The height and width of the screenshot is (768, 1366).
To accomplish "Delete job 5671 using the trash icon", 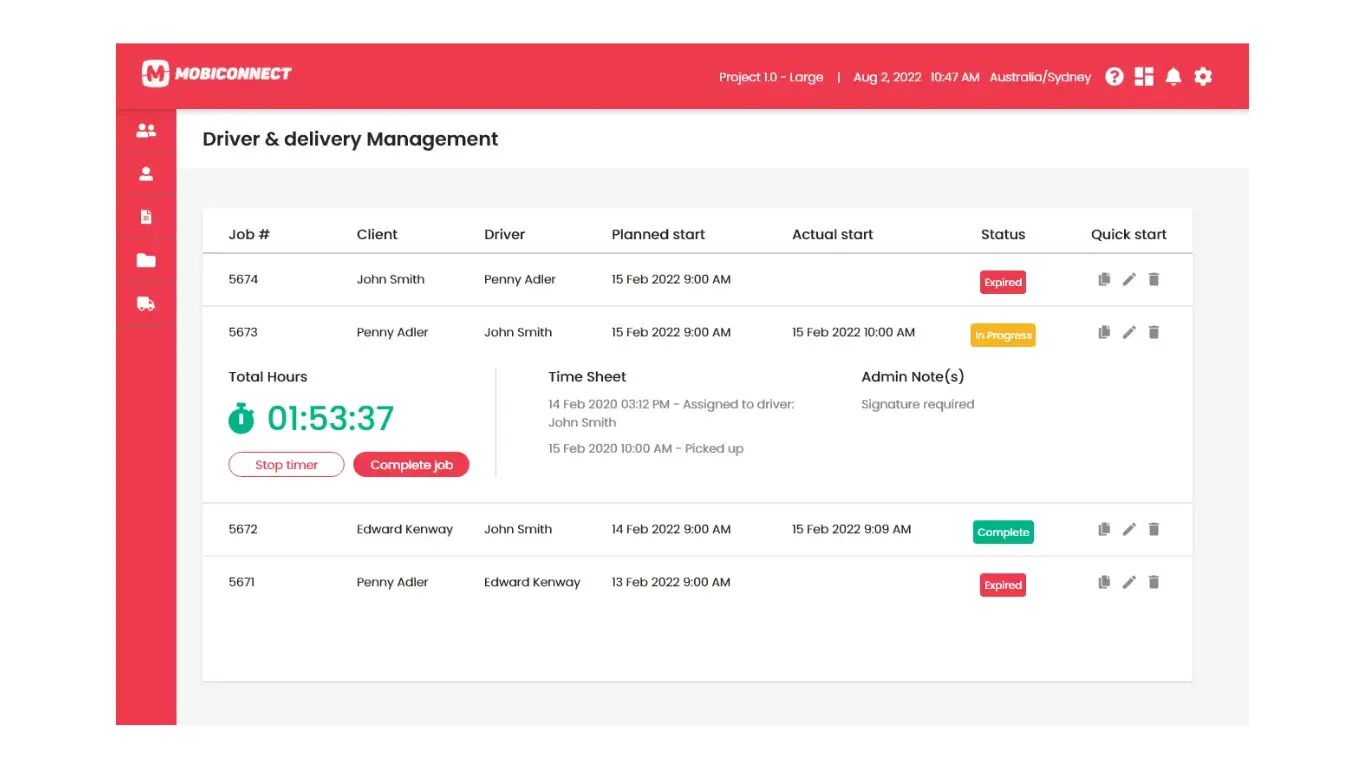I will pyautogui.click(x=1153, y=582).
